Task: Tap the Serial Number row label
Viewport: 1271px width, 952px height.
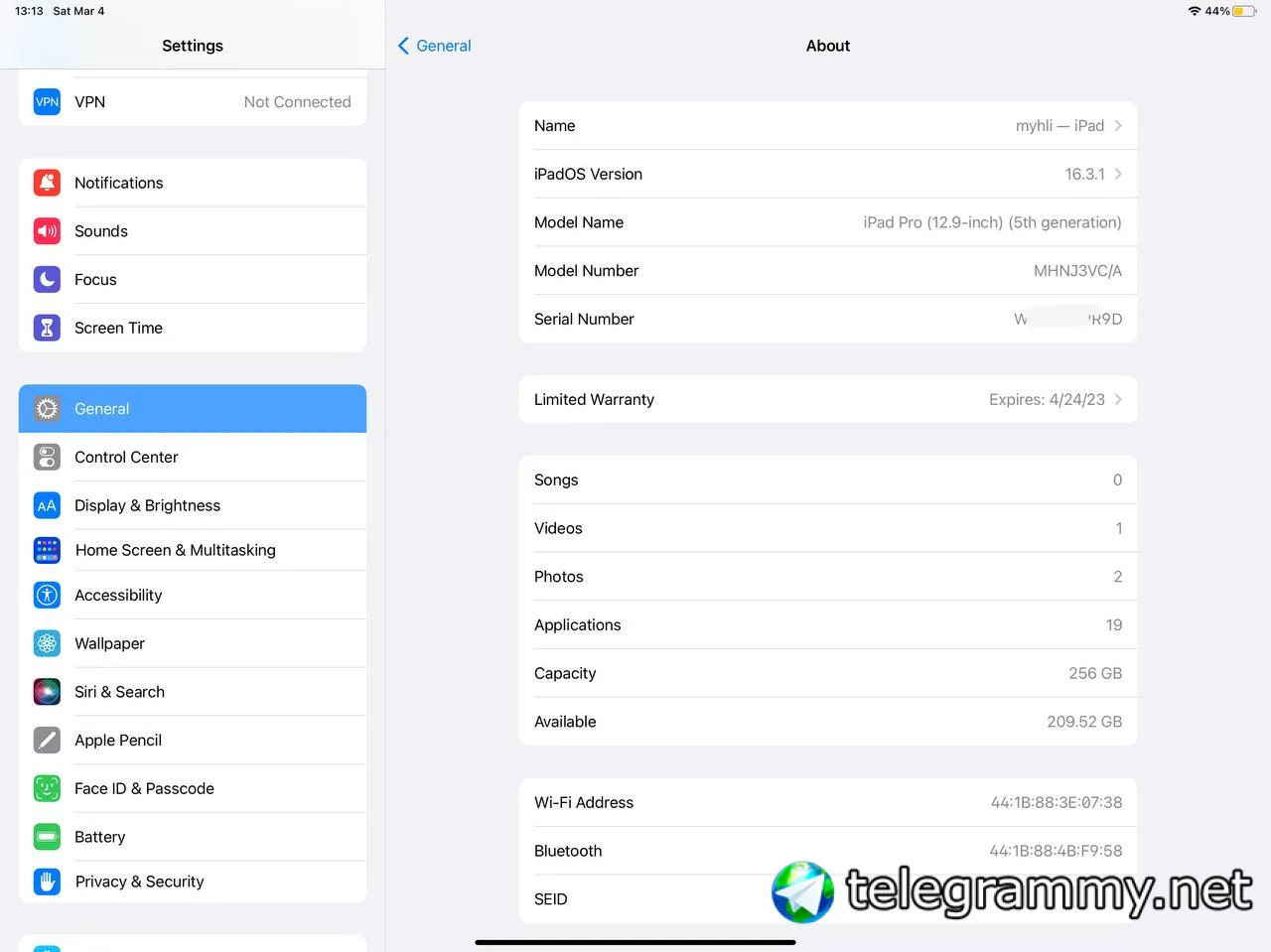Action: 584,319
